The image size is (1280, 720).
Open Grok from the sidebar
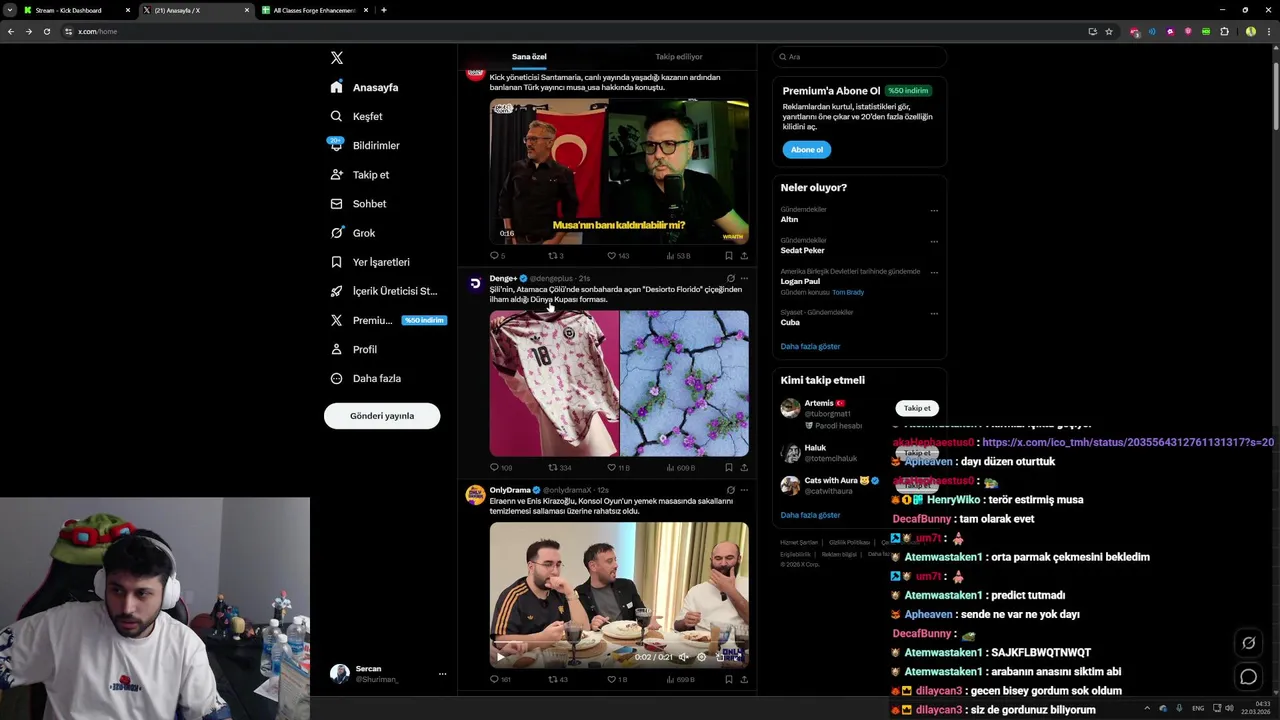pyautogui.click(x=353, y=233)
